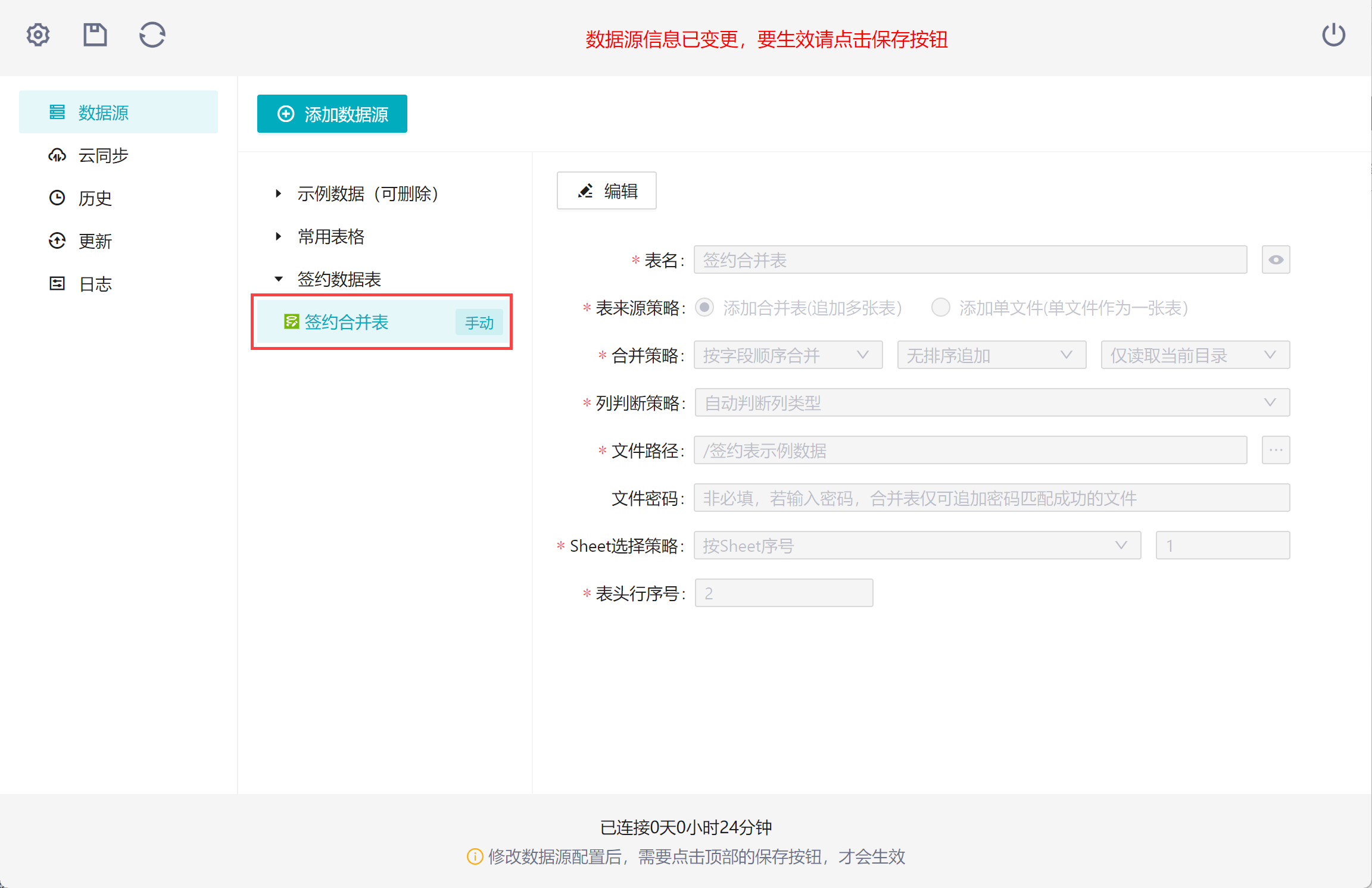Click the power icon top right
The image size is (1372, 888).
tap(1333, 35)
